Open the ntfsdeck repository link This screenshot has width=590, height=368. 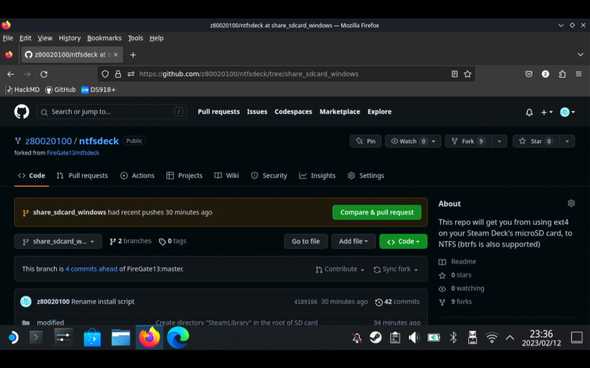click(x=99, y=141)
